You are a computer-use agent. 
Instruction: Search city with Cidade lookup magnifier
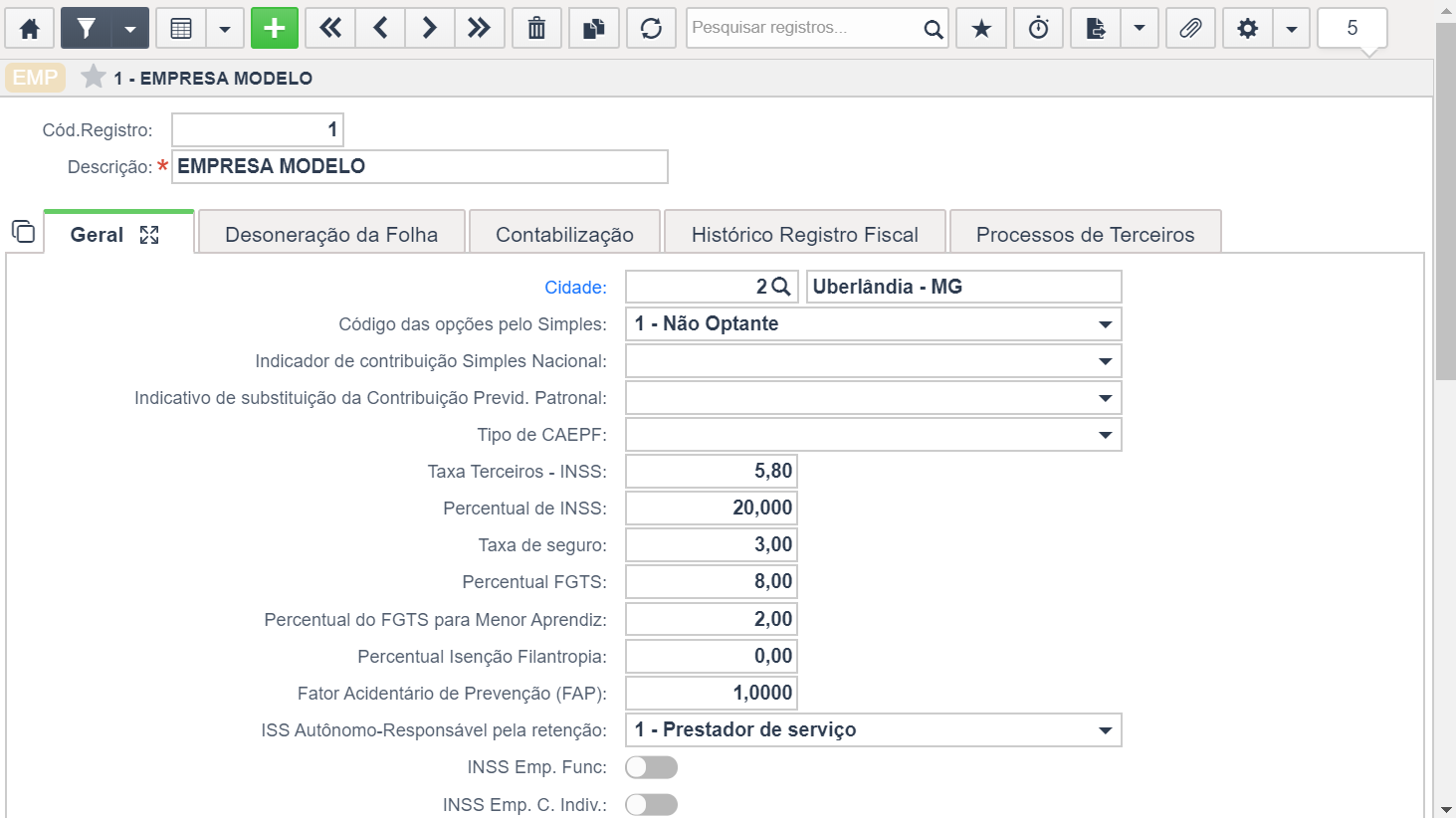(x=781, y=287)
